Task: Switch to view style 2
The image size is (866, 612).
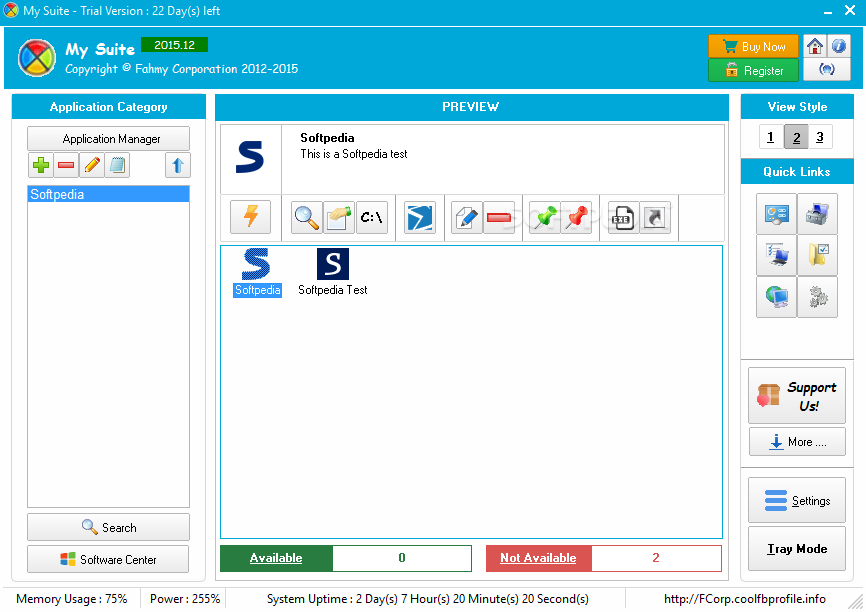Action: 796,137
